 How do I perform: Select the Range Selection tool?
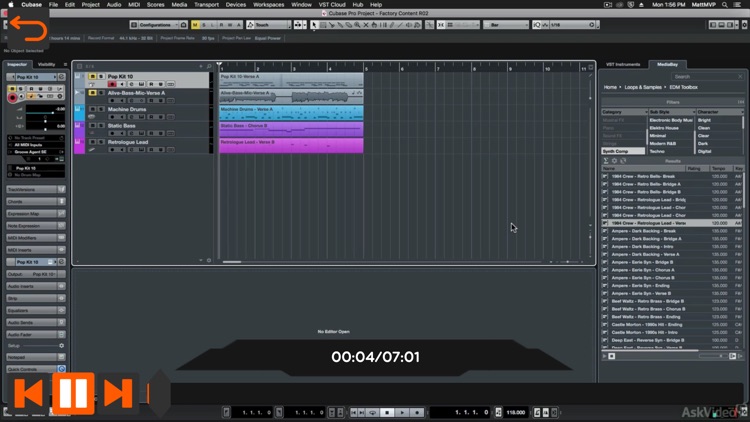tap(323, 25)
